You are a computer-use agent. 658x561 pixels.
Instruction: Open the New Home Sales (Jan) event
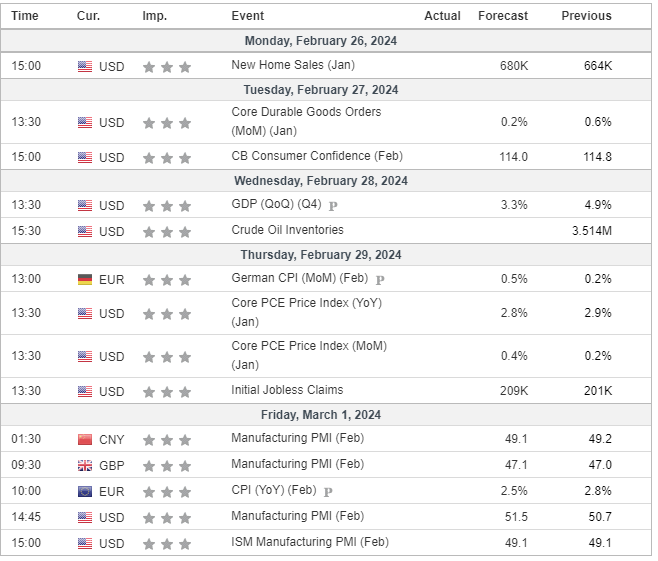click(292, 65)
